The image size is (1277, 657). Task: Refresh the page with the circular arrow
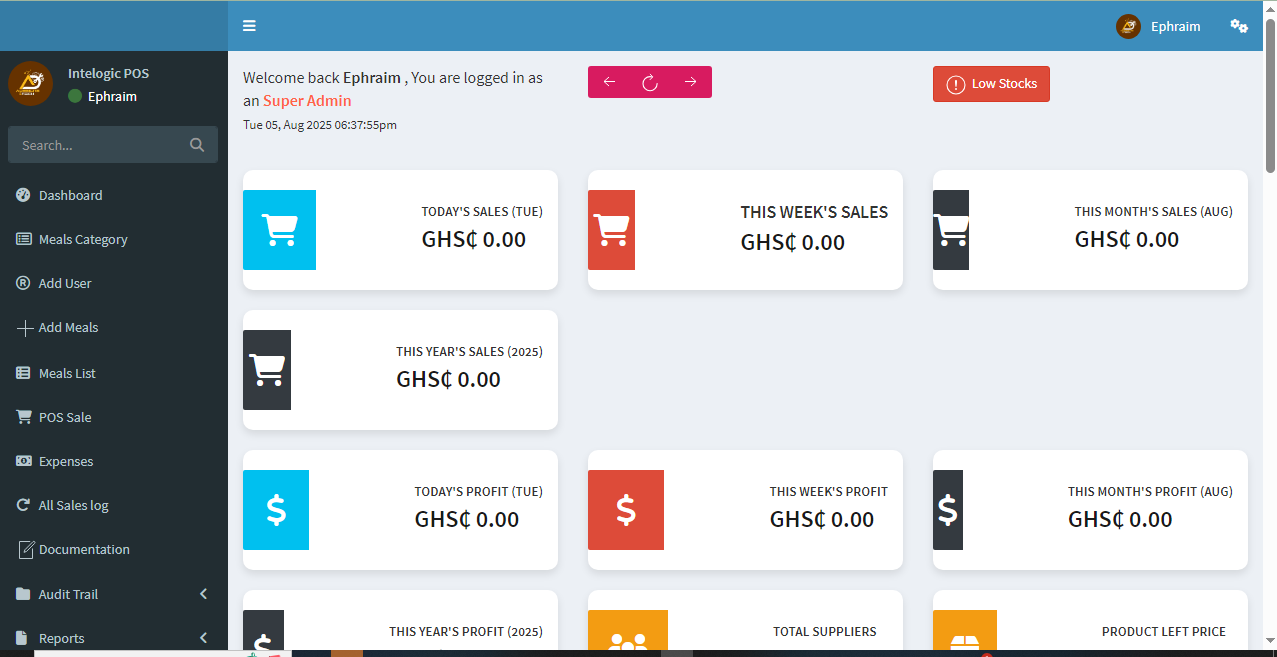pos(650,82)
